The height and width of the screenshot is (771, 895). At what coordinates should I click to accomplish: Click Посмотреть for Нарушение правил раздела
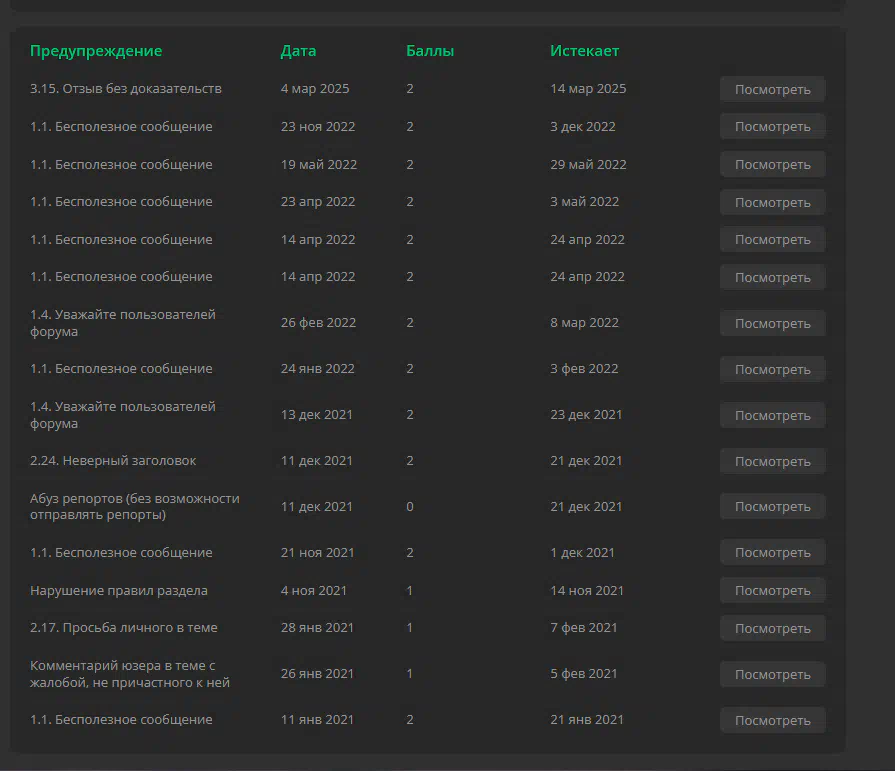(772, 591)
